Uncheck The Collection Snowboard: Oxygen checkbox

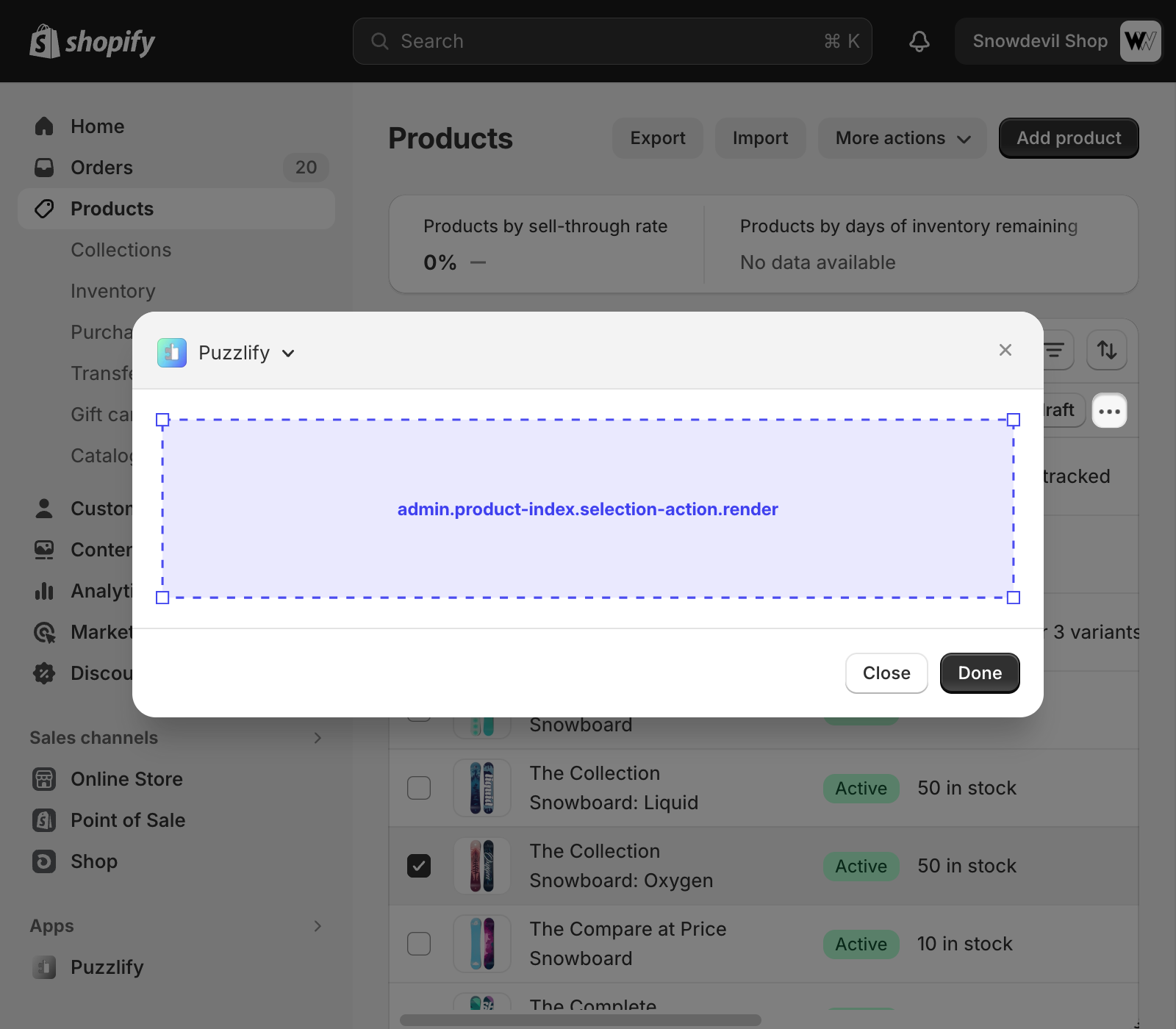point(419,866)
